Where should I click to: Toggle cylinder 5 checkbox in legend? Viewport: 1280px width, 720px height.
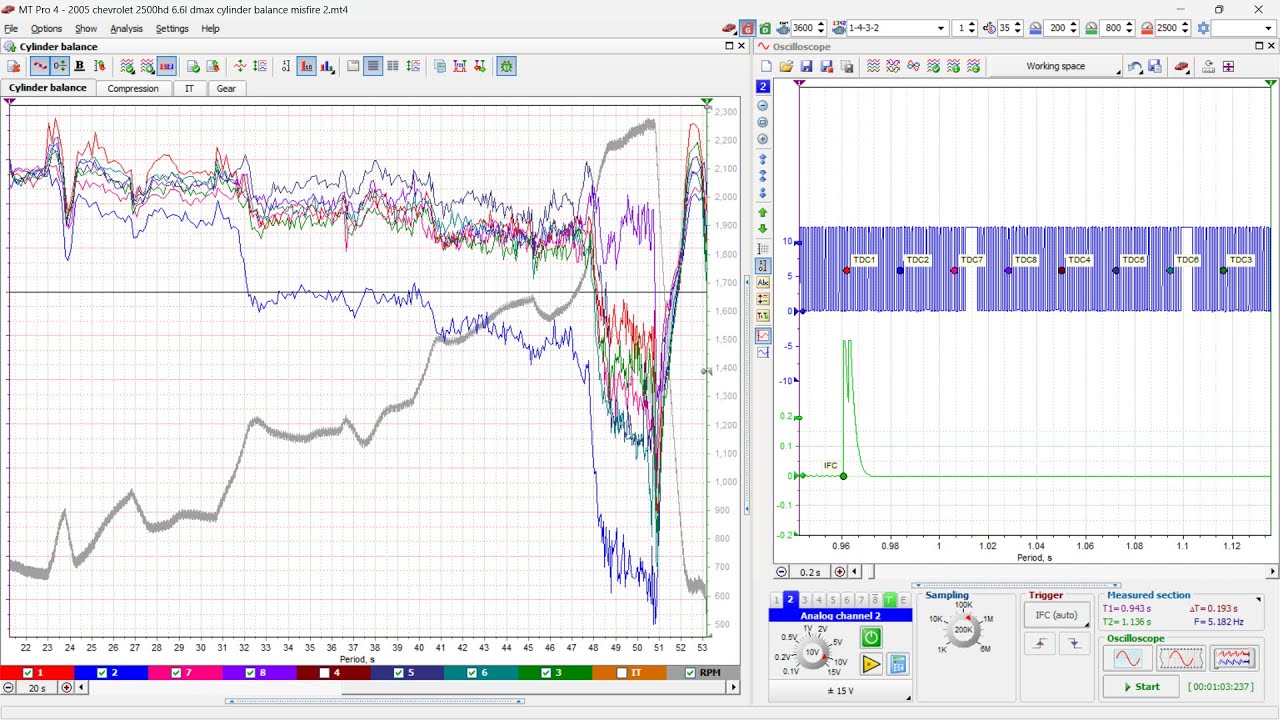pos(398,673)
